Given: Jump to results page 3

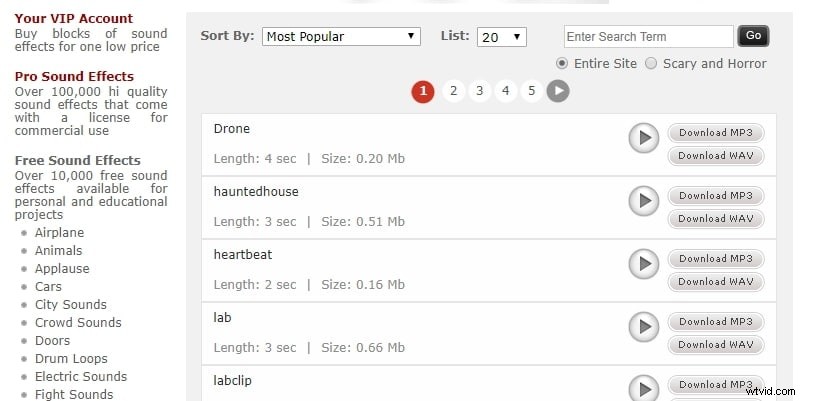Looking at the screenshot, I should click(479, 91).
